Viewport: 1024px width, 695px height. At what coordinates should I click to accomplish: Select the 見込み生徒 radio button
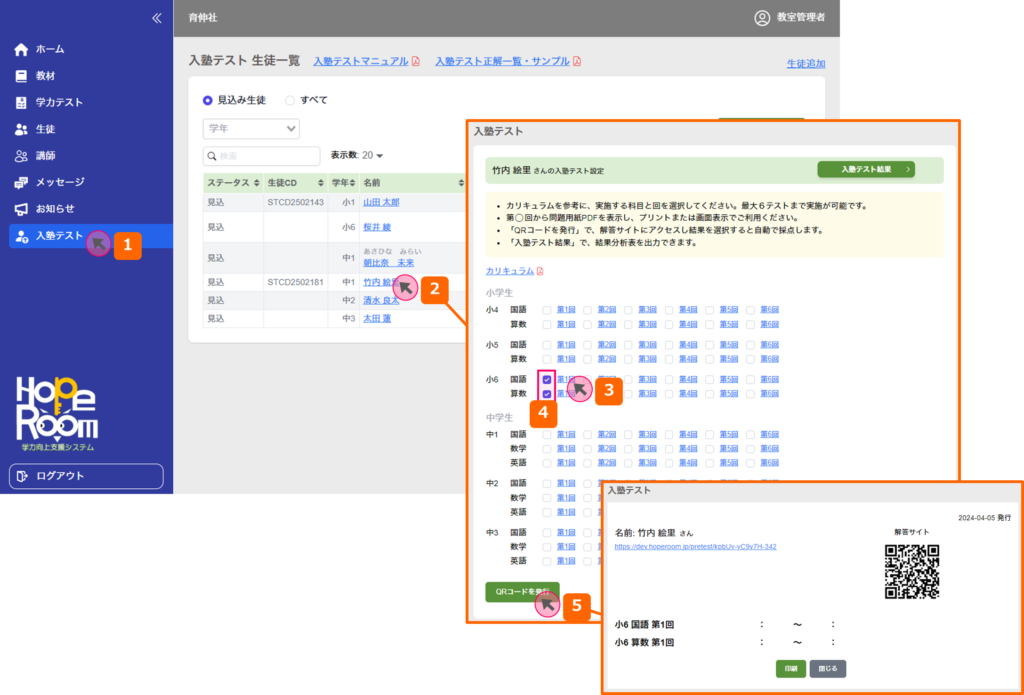(208, 100)
